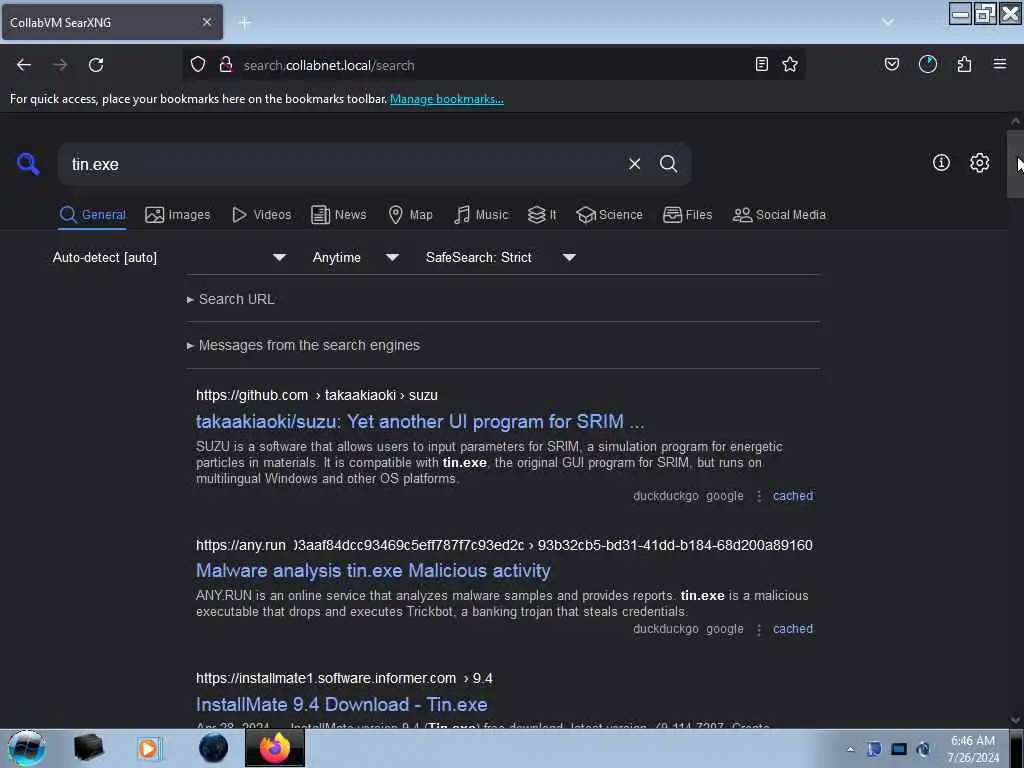The height and width of the screenshot is (768, 1024).
Task: Toggle reader view icon in address bar
Action: (x=761, y=64)
